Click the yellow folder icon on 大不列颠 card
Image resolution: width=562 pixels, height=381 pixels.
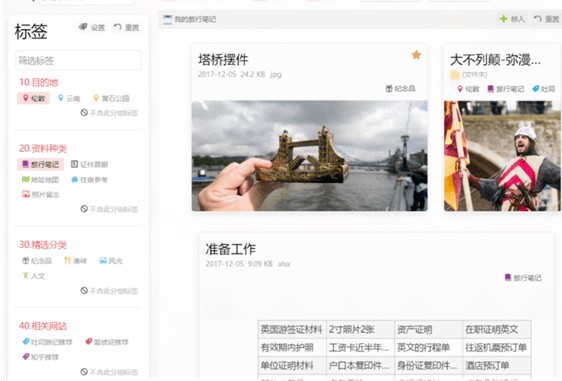[455, 75]
